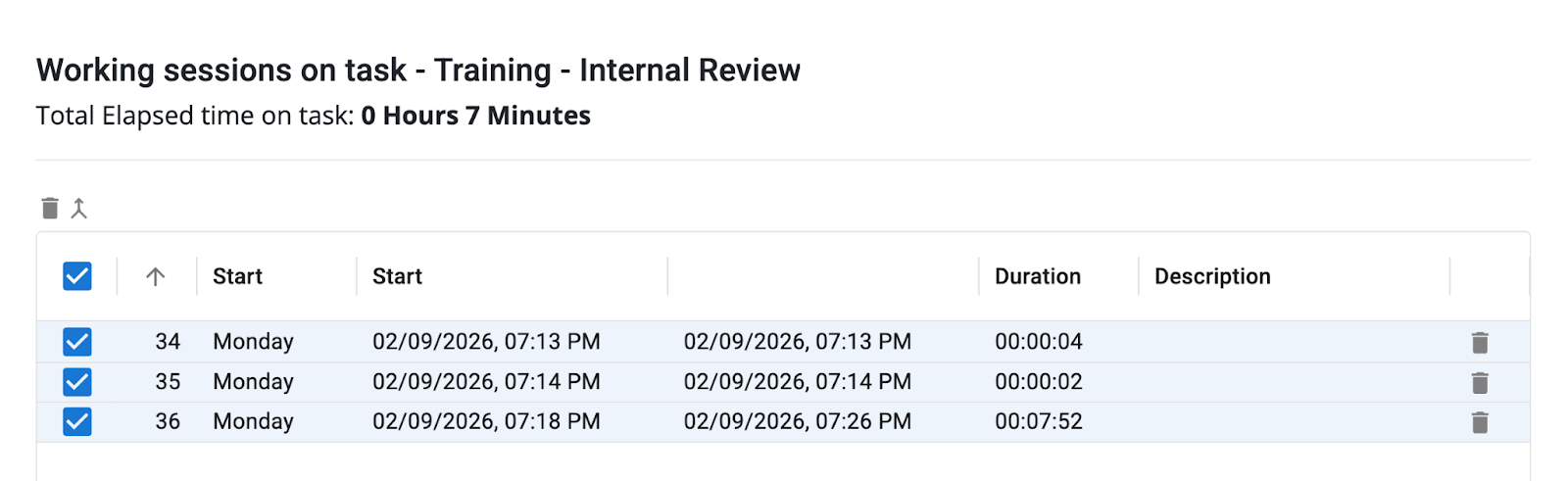This screenshot has height=481, width=1568.
Task: Sort by the Duration column header
Action: [1038, 276]
